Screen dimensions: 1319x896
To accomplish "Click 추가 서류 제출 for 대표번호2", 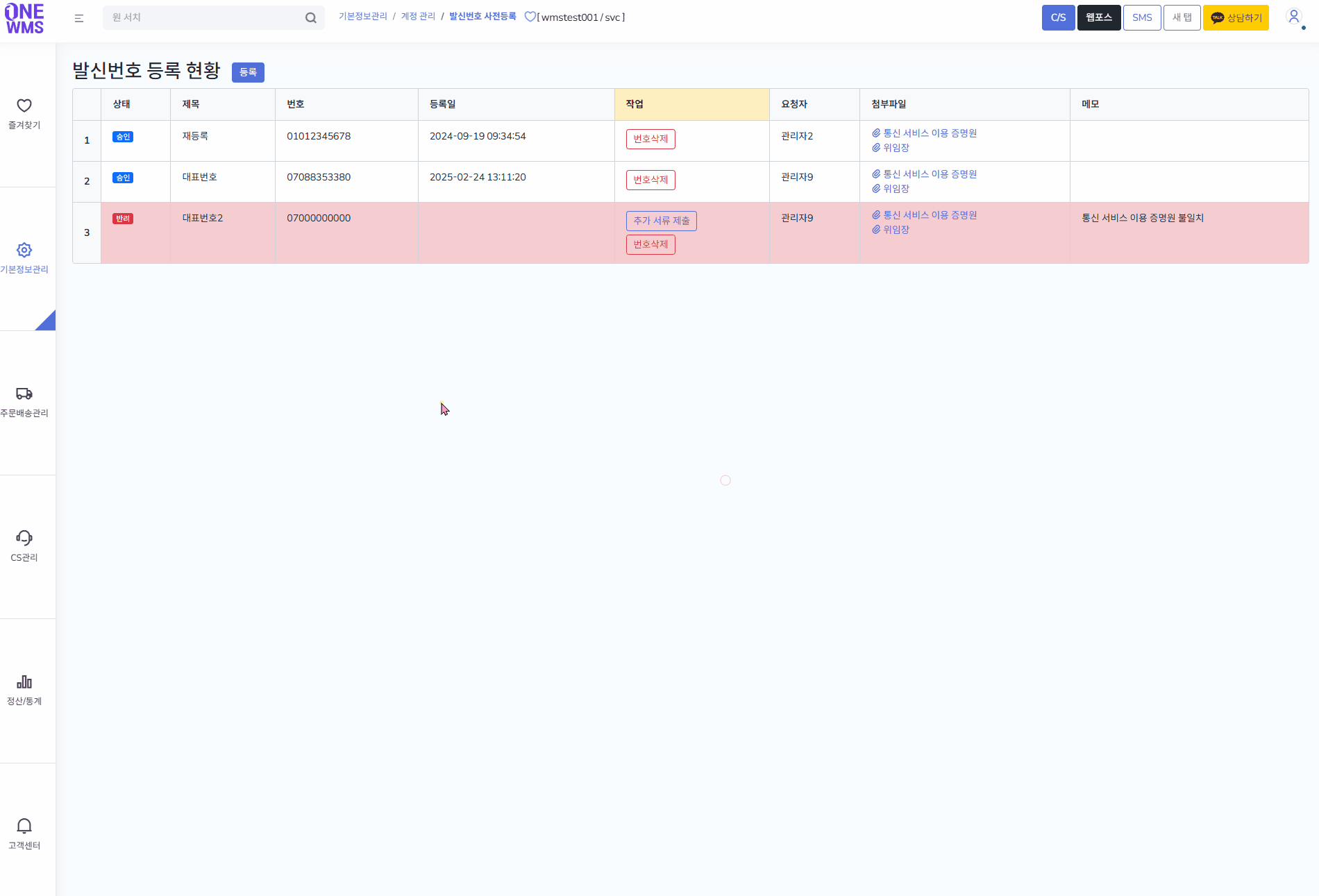I will coord(662,221).
